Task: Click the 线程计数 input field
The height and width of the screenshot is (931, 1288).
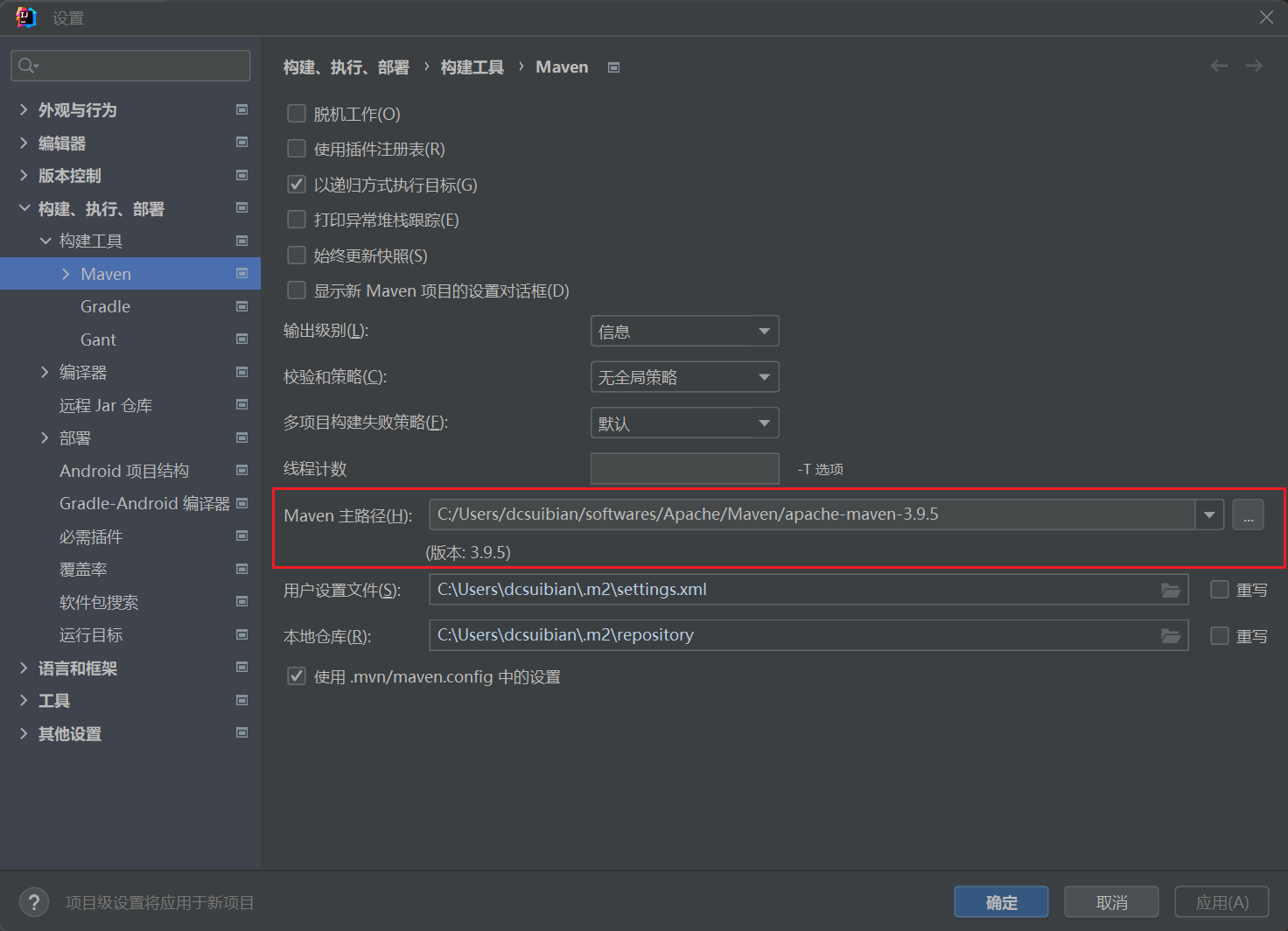Action: pos(685,469)
